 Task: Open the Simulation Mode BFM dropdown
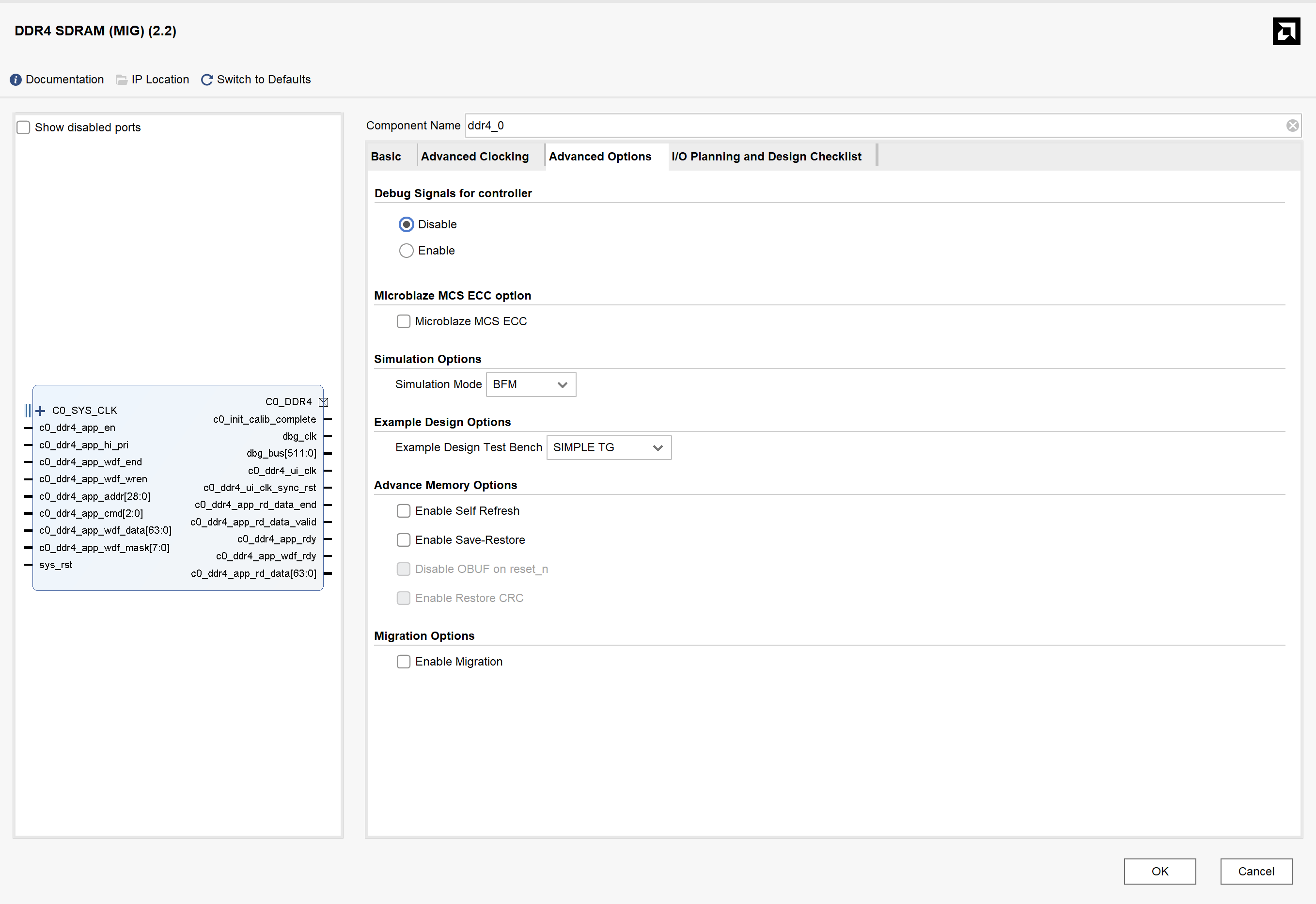point(531,384)
